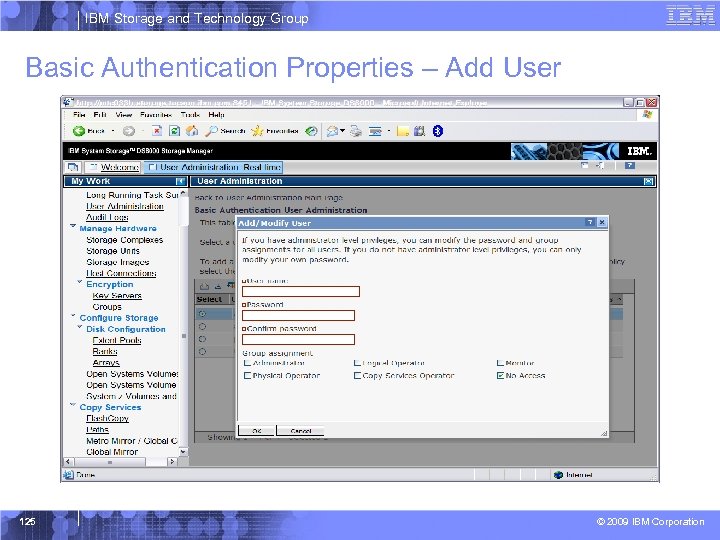This screenshot has width=720, height=540.
Task: Open the Edit icon dropdown arrow
Action: pyautogui.click(x=388, y=131)
